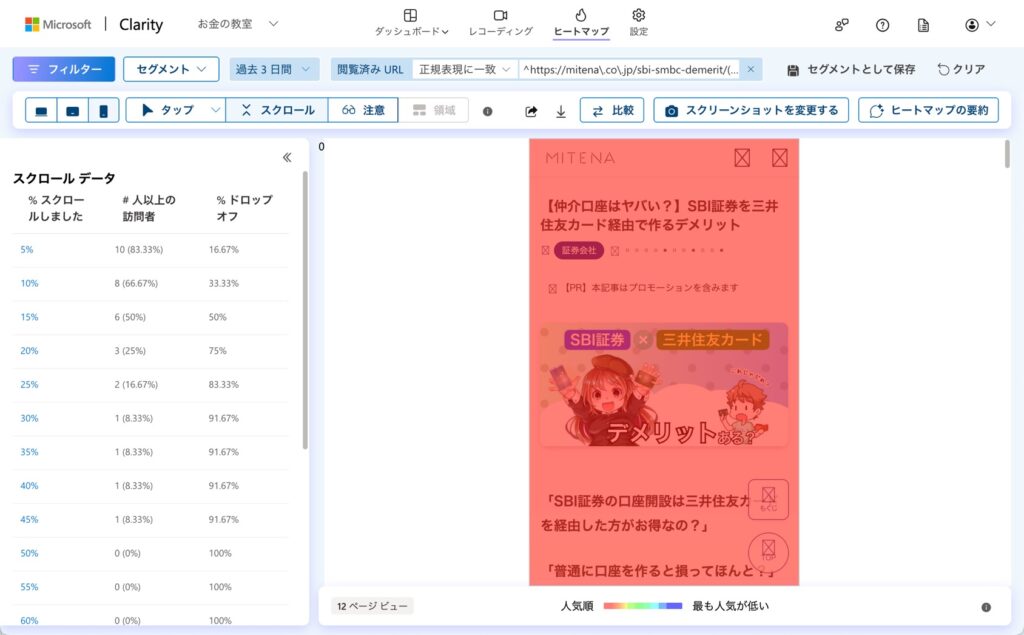Screen dimensions: 1024x635
Task: Select the desktop device view icon
Action: click(x=41, y=110)
